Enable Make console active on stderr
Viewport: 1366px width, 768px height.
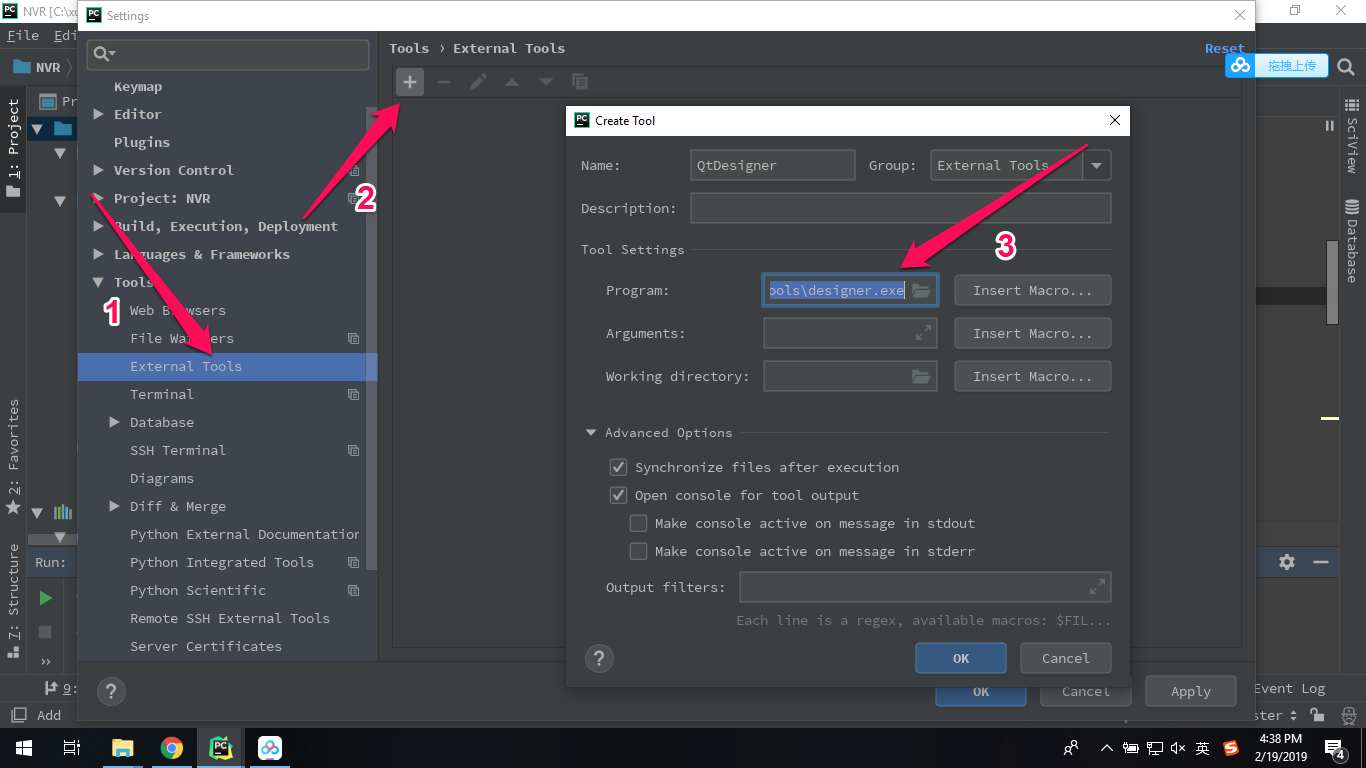tap(638, 551)
